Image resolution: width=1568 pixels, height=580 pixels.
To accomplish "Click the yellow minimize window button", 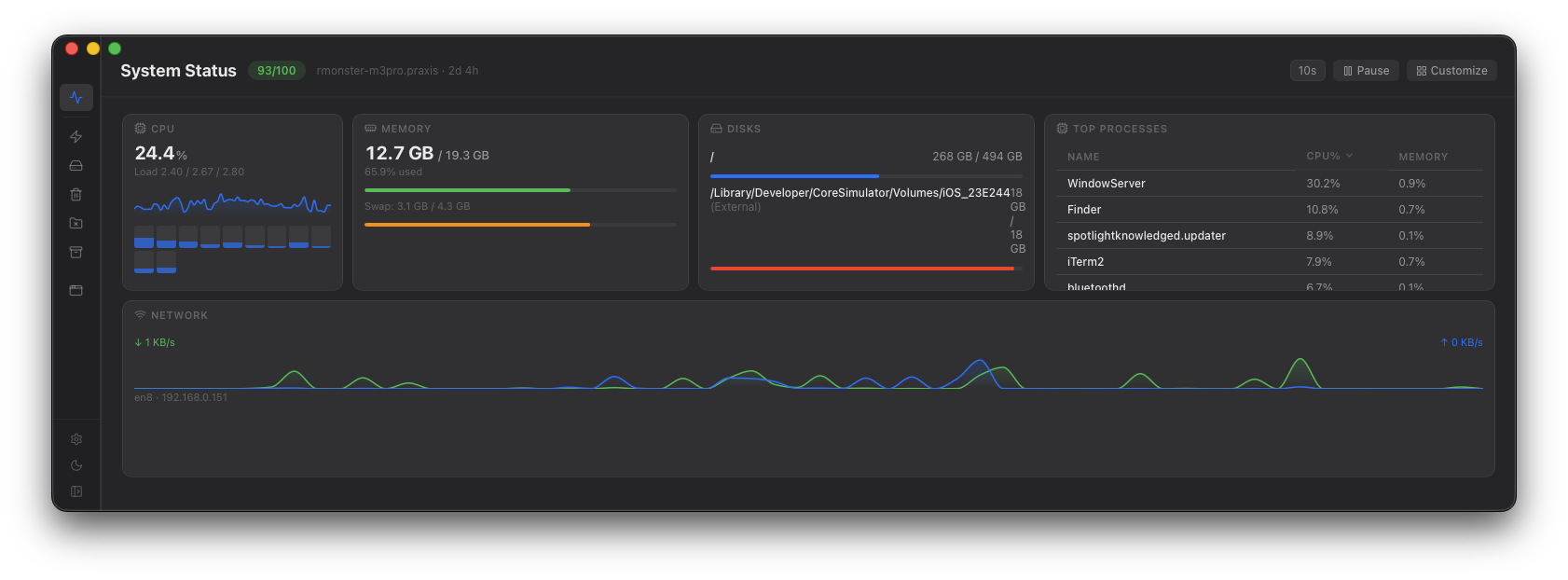I will coord(93,48).
